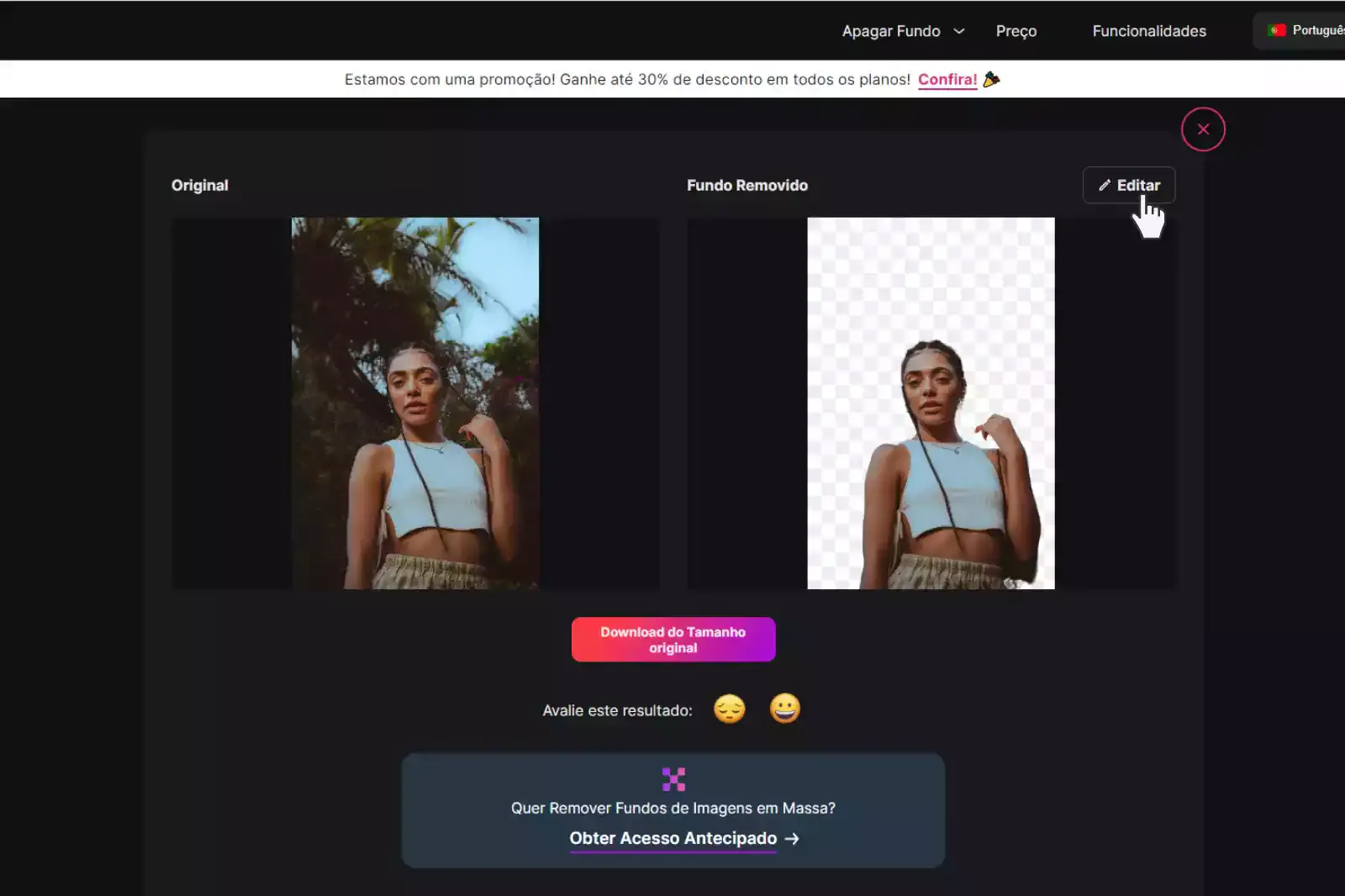This screenshot has height=896, width=1345.
Task: Click Quer Remover Fundos de Imagens em Massa?
Action: (x=673, y=808)
